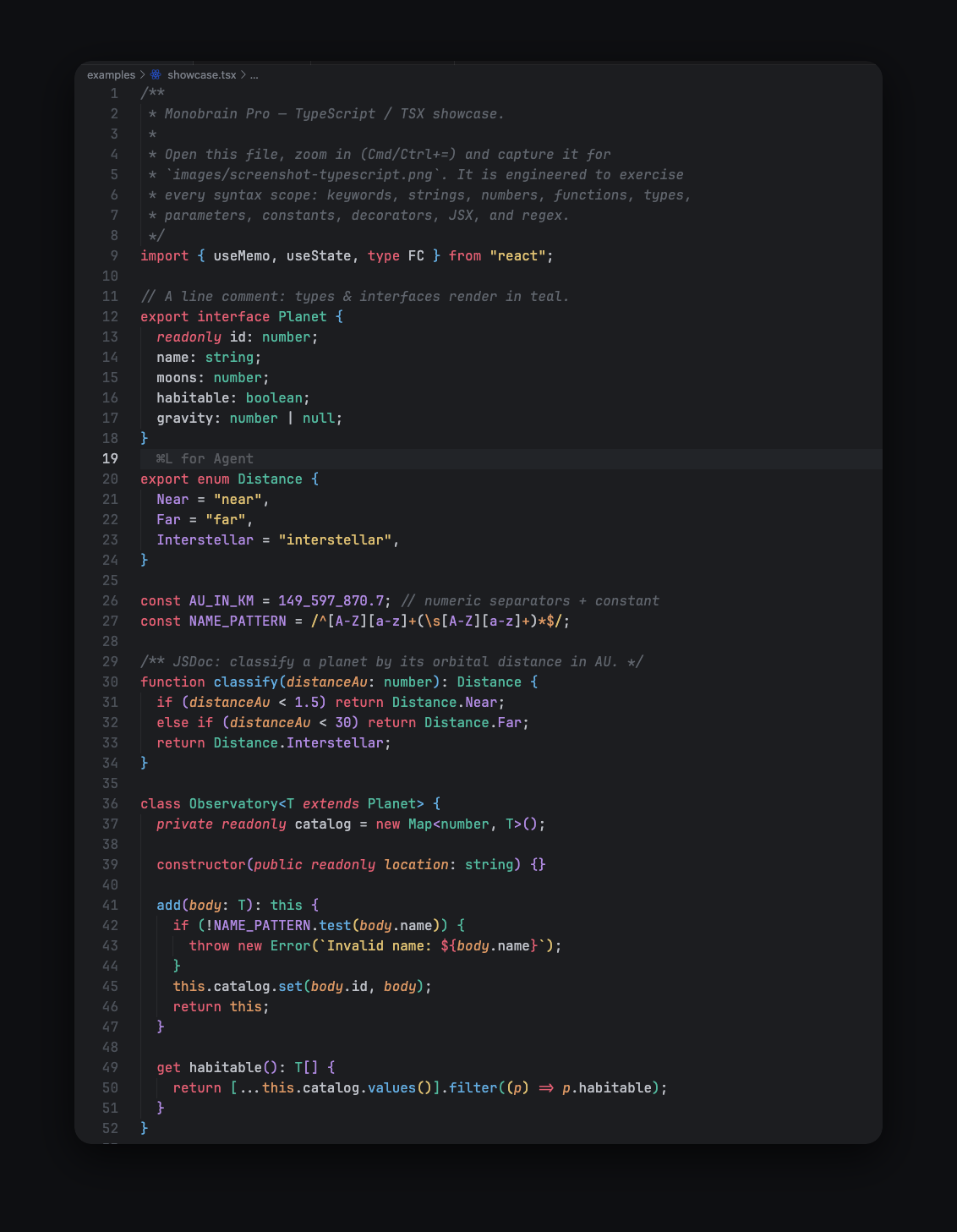Click the chevron after examples breadcrumb
Viewport: 957px width, 1232px height.
click(x=142, y=75)
